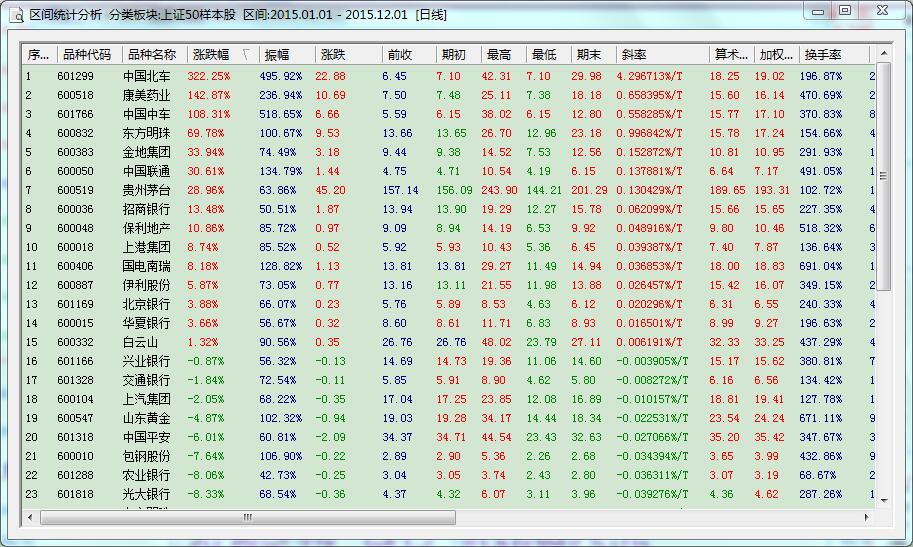Minimize the 区间统计分析 window
The image size is (913, 547).
[818, 11]
